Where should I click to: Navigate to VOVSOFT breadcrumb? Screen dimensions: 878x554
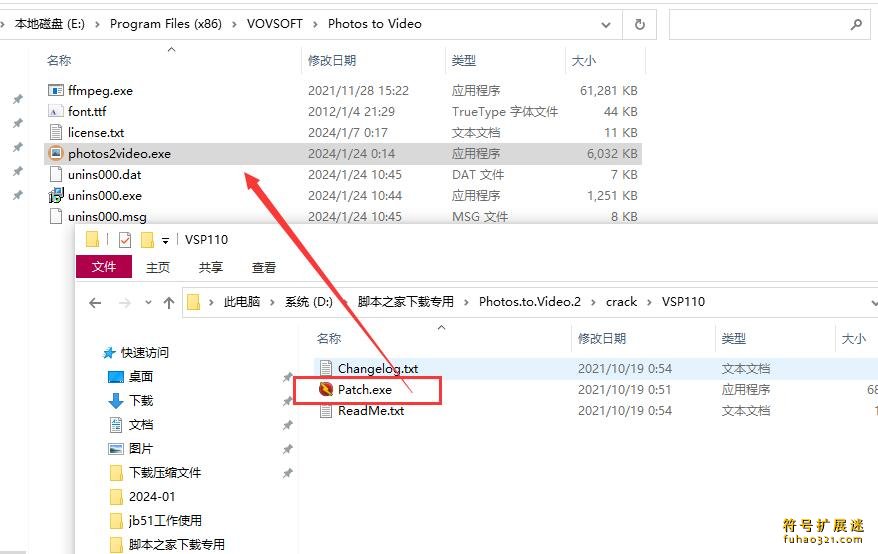click(274, 24)
